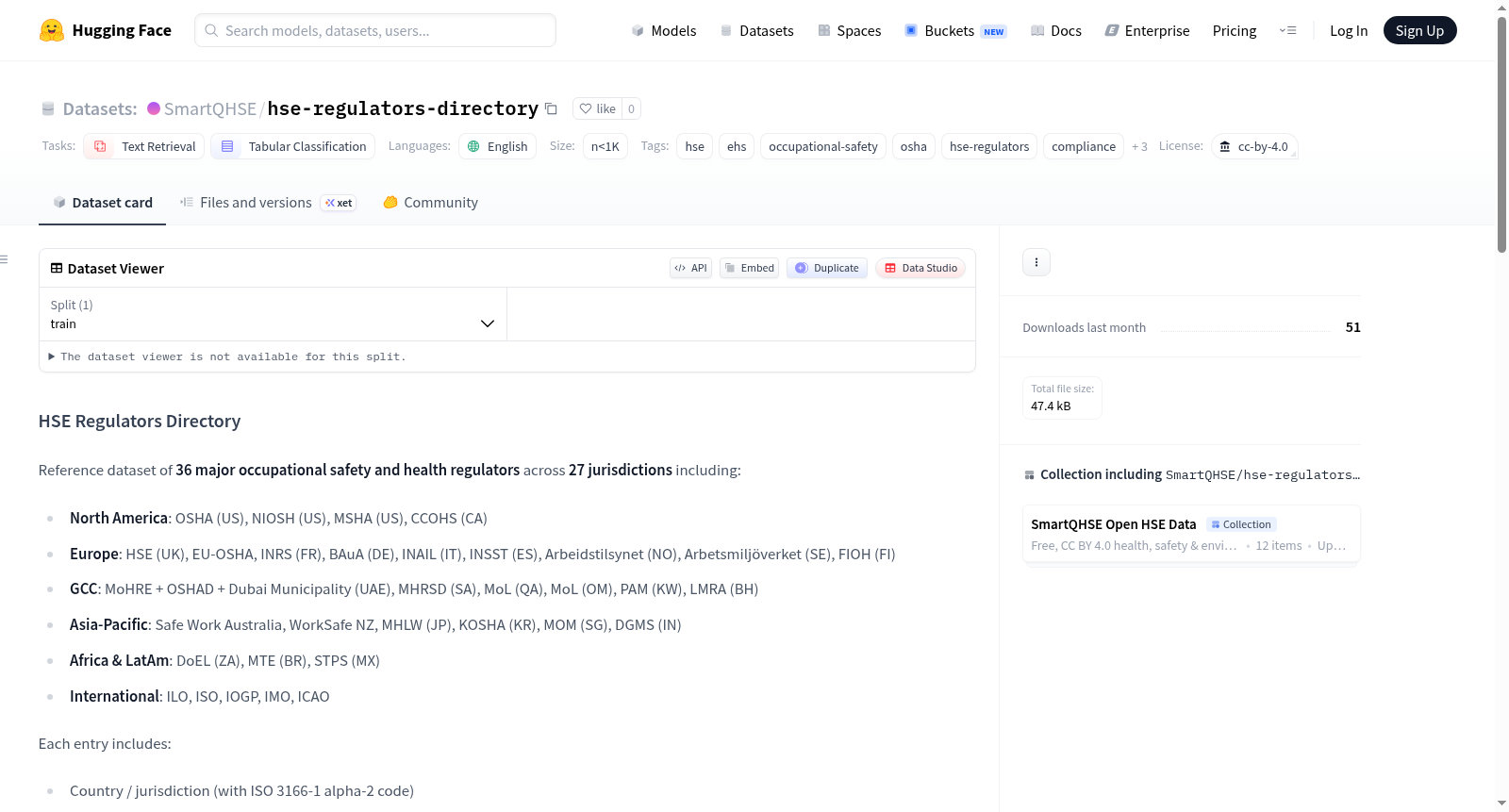Open Tabular Classification task tag
Screen dimensions: 1509x812
(293, 146)
